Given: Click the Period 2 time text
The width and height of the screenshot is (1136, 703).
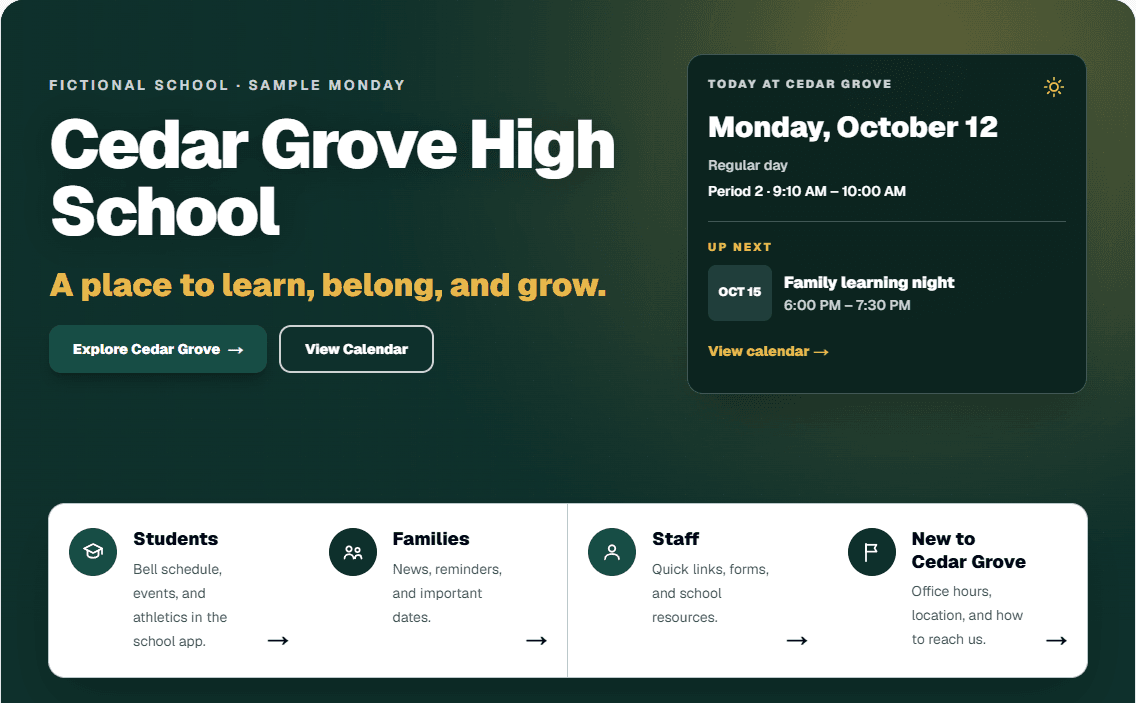Looking at the screenshot, I should [806, 191].
